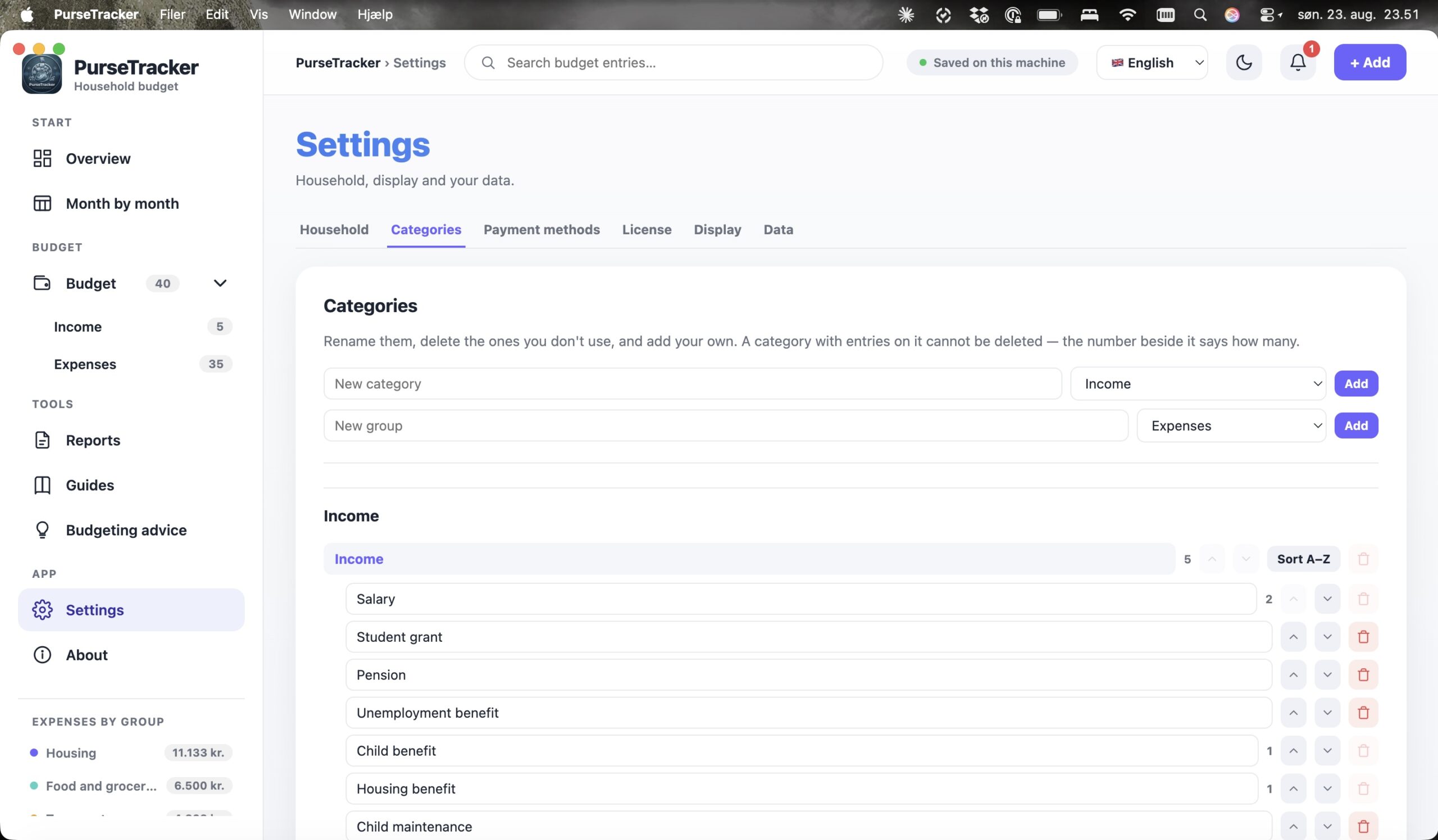
Task: Click Food and groceries expense group
Action: click(x=131, y=787)
